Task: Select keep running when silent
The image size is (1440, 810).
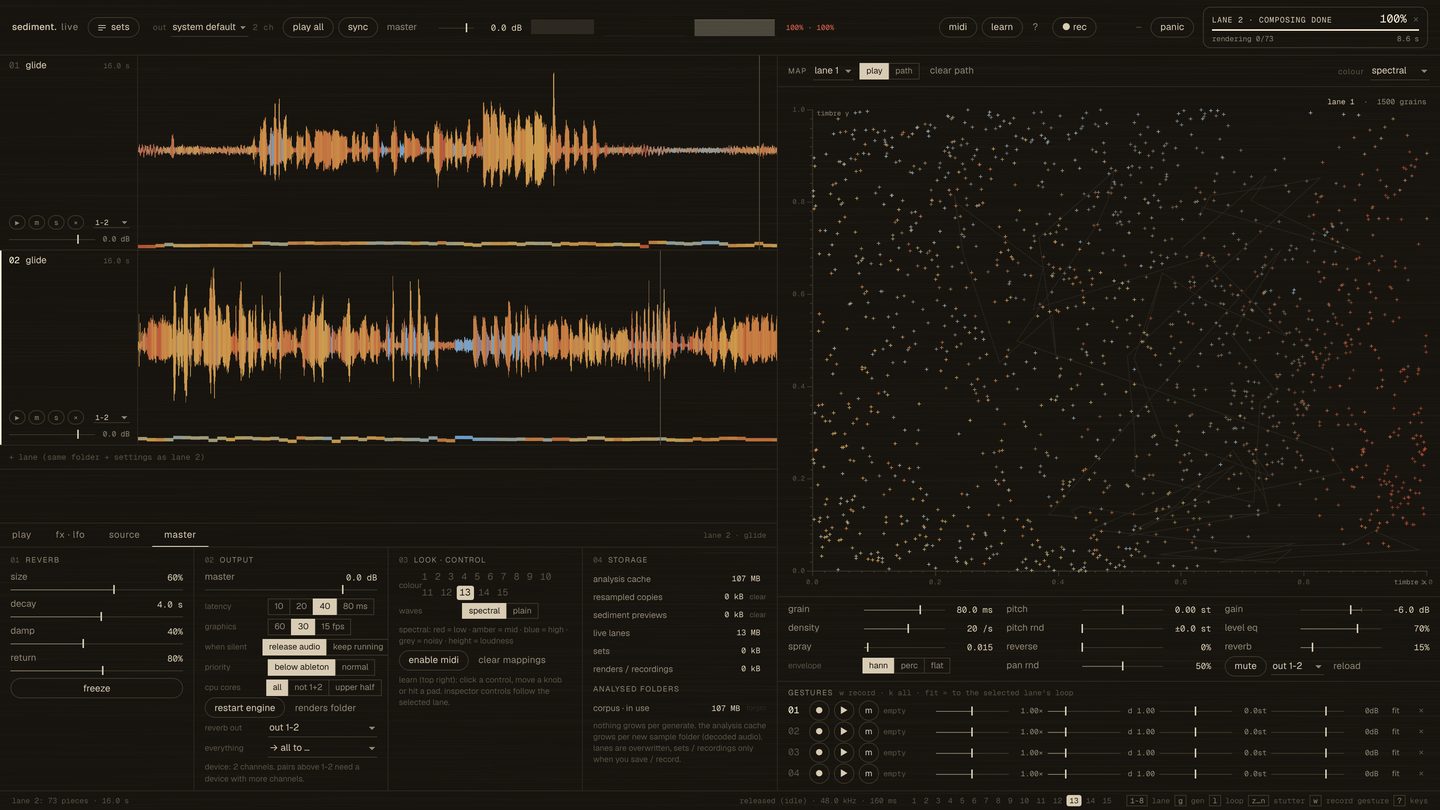Action: tap(358, 647)
